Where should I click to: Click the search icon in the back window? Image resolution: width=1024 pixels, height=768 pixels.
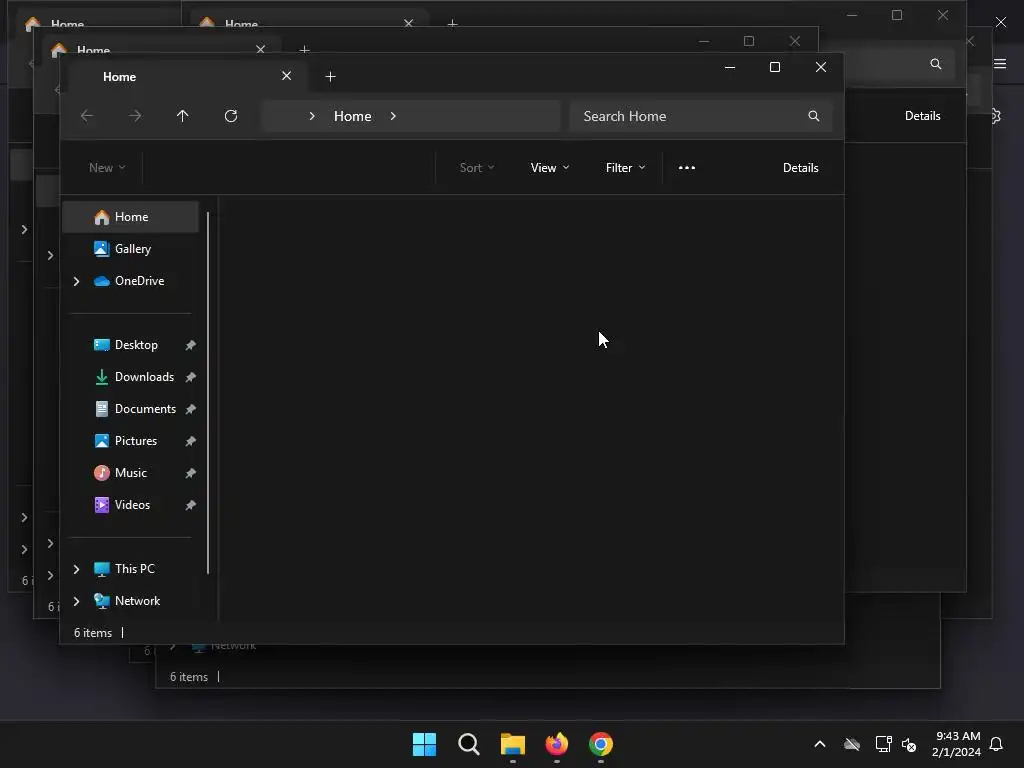click(935, 64)
